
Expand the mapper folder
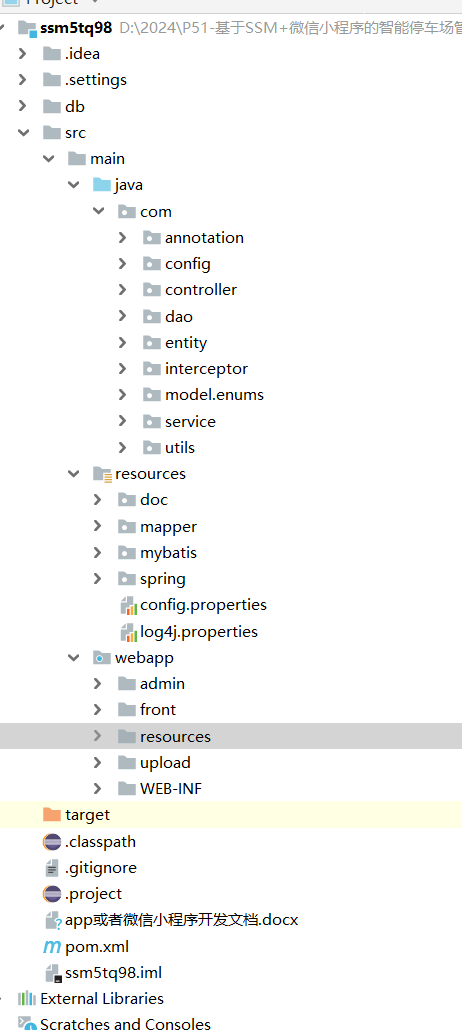pyautogui.click(x=97, y=526)
